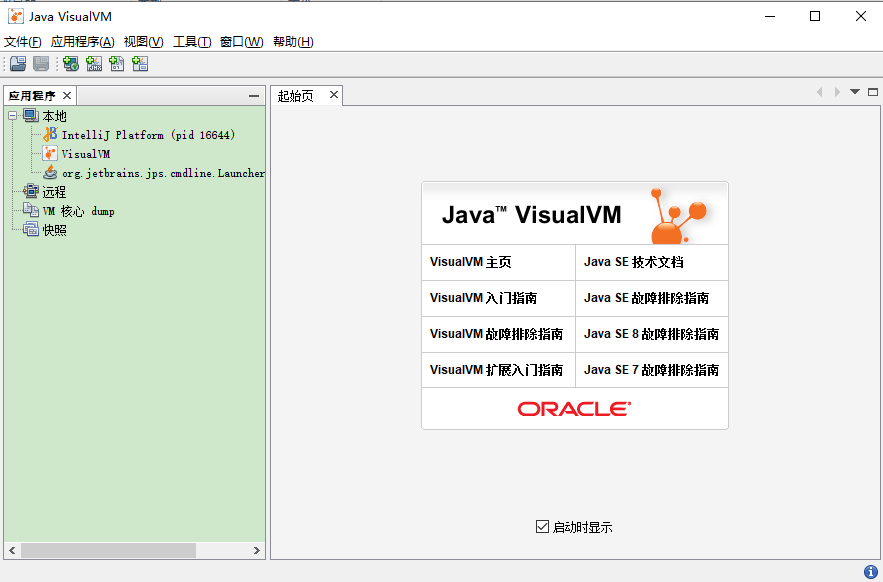Click the Java VisualVM title bar app icon

16,16
